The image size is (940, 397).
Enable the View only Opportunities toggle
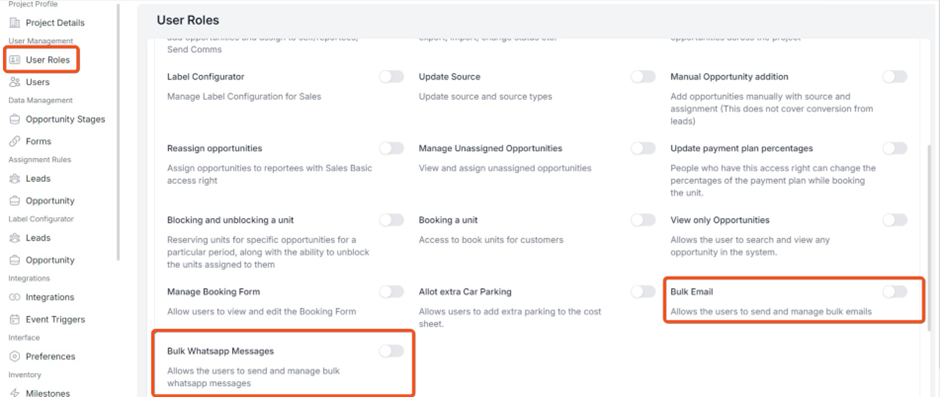(x=894, y=220)
